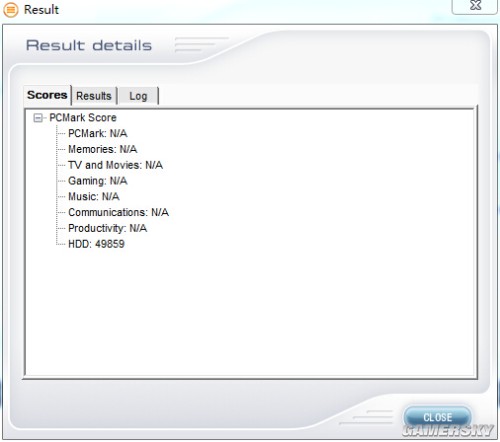Viewport: 500px width, 442px height.
Task: Select the PCMark Score root item
Action: (x=83, y=118)
